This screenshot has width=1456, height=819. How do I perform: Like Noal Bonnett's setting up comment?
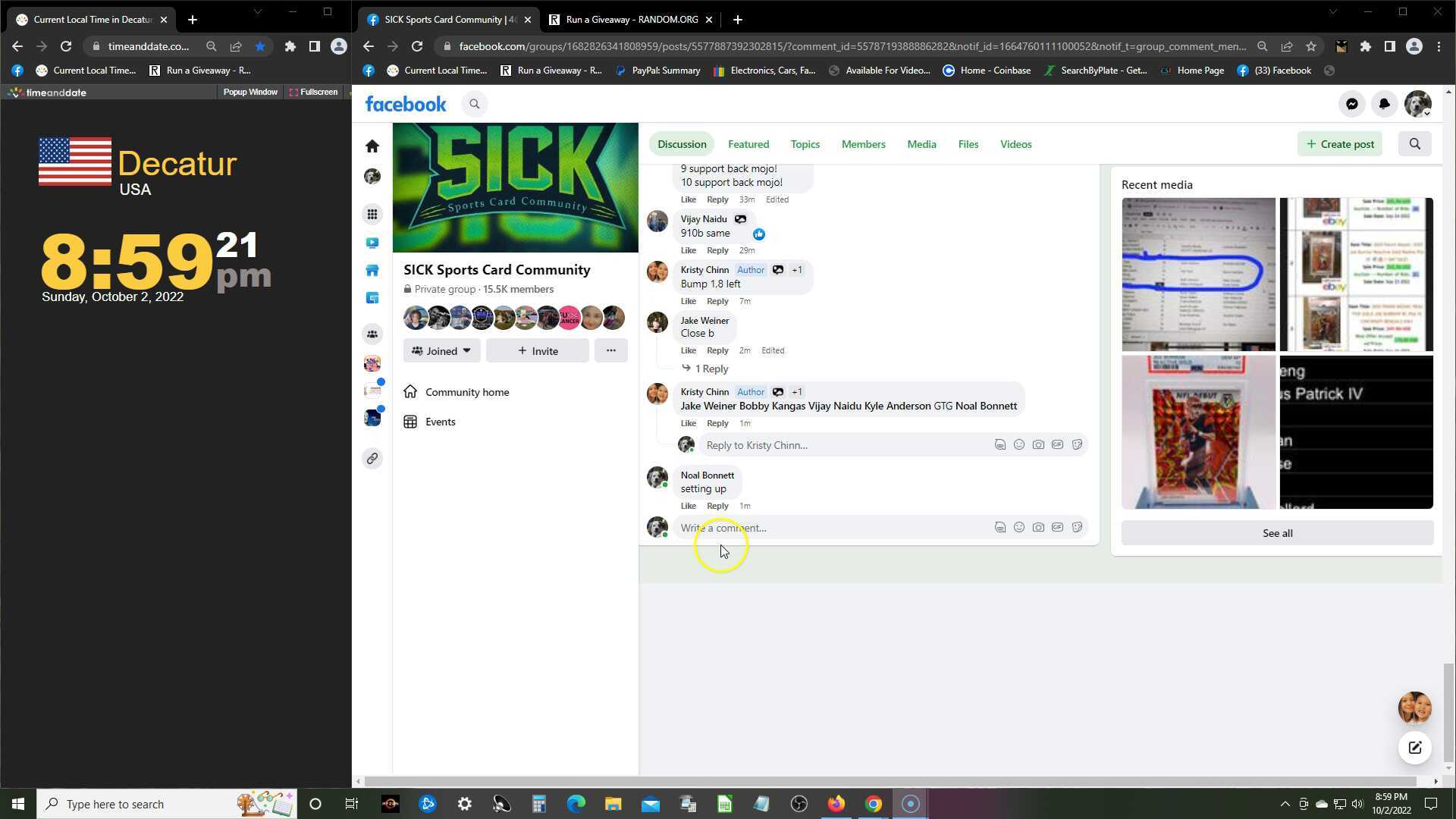(x=688, y=506)
